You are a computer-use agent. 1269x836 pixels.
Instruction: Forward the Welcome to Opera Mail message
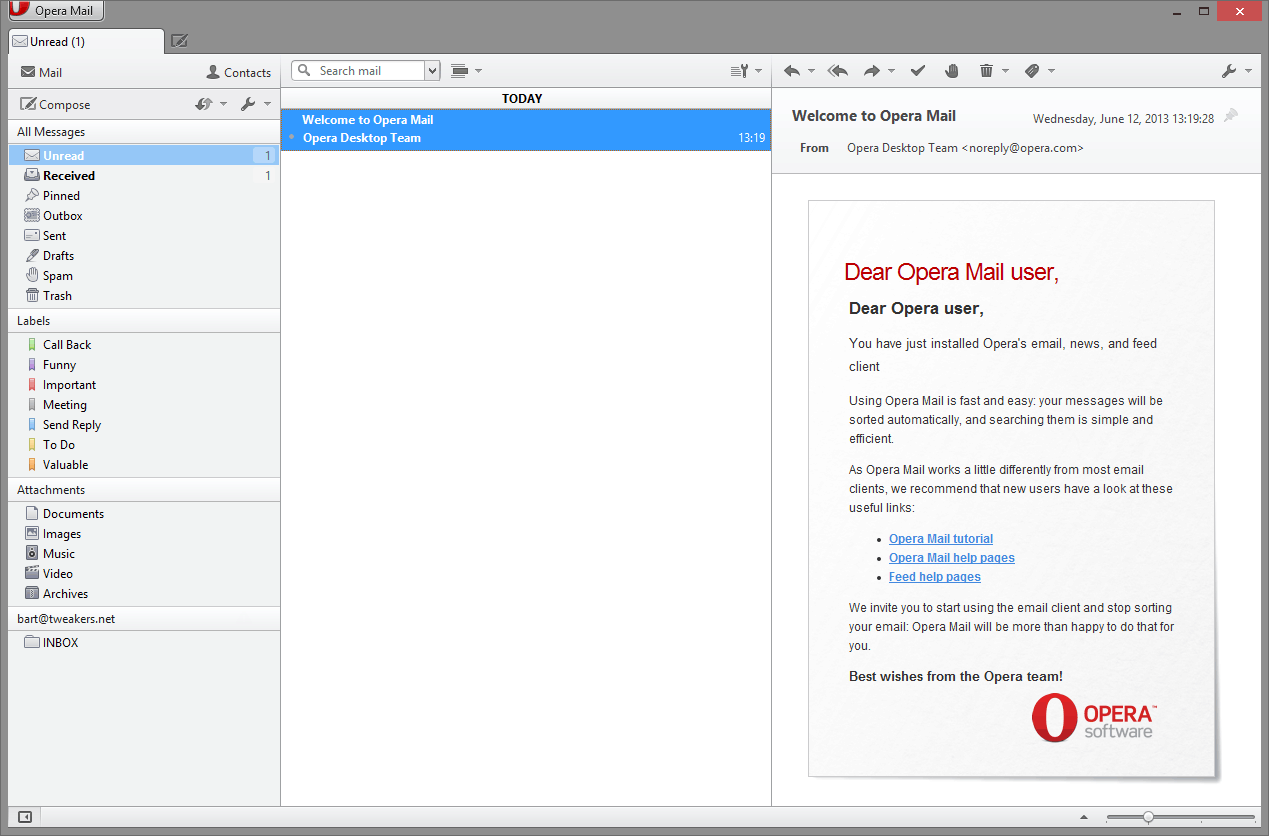[873, 71]
